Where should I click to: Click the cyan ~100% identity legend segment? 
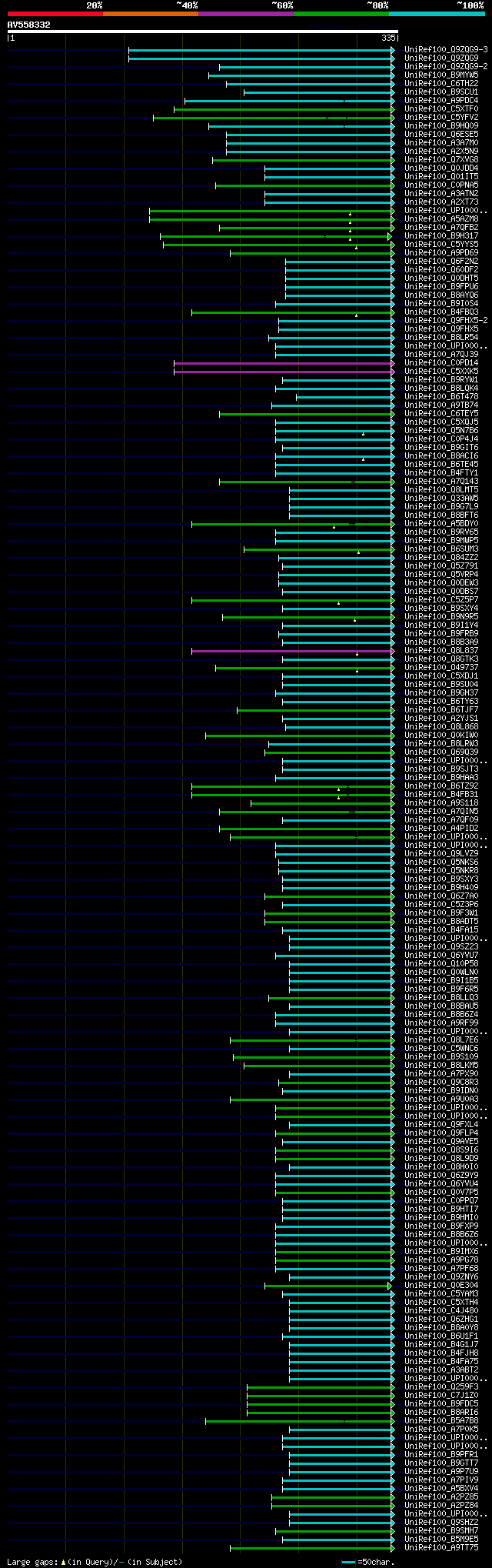pos(437,14)
